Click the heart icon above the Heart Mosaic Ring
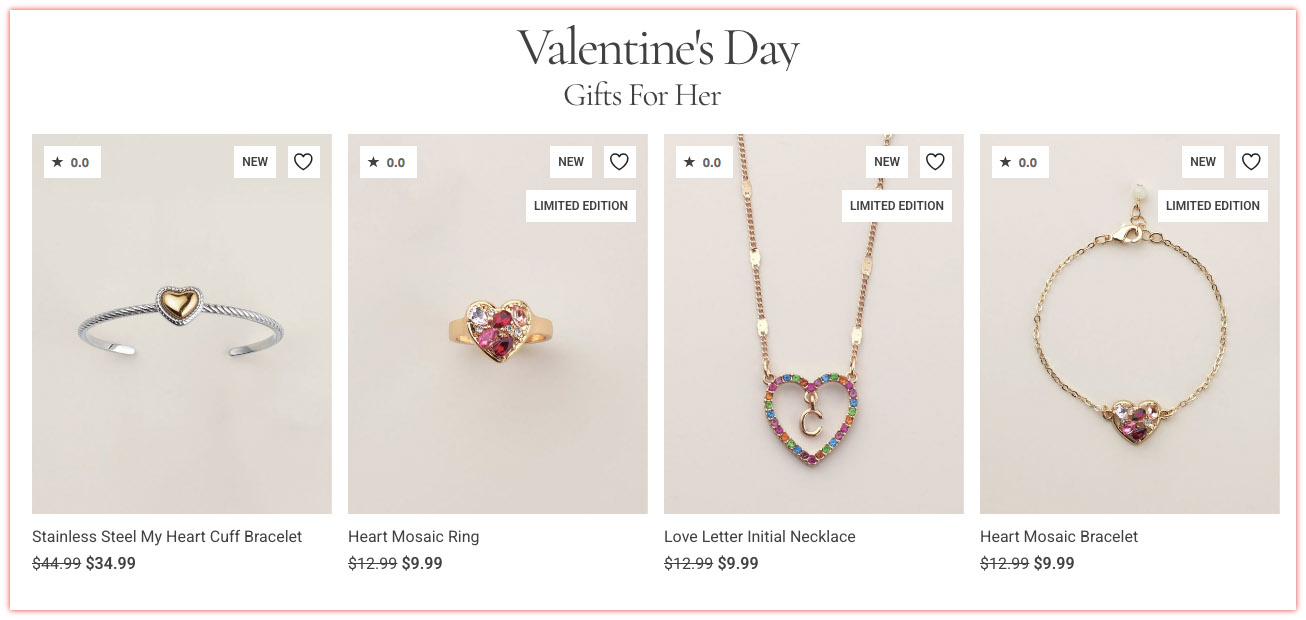 click(x=619, y=161)
